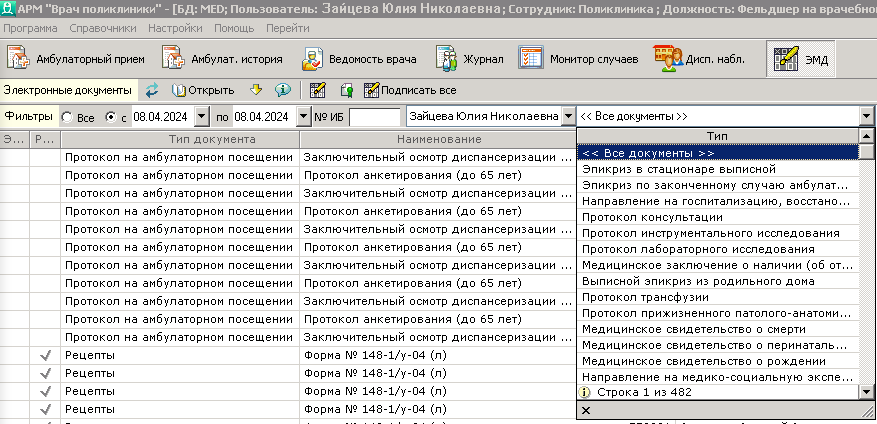Select the 'с' date range radio button
Screen dimensions: 877x424
coord(111,117)
